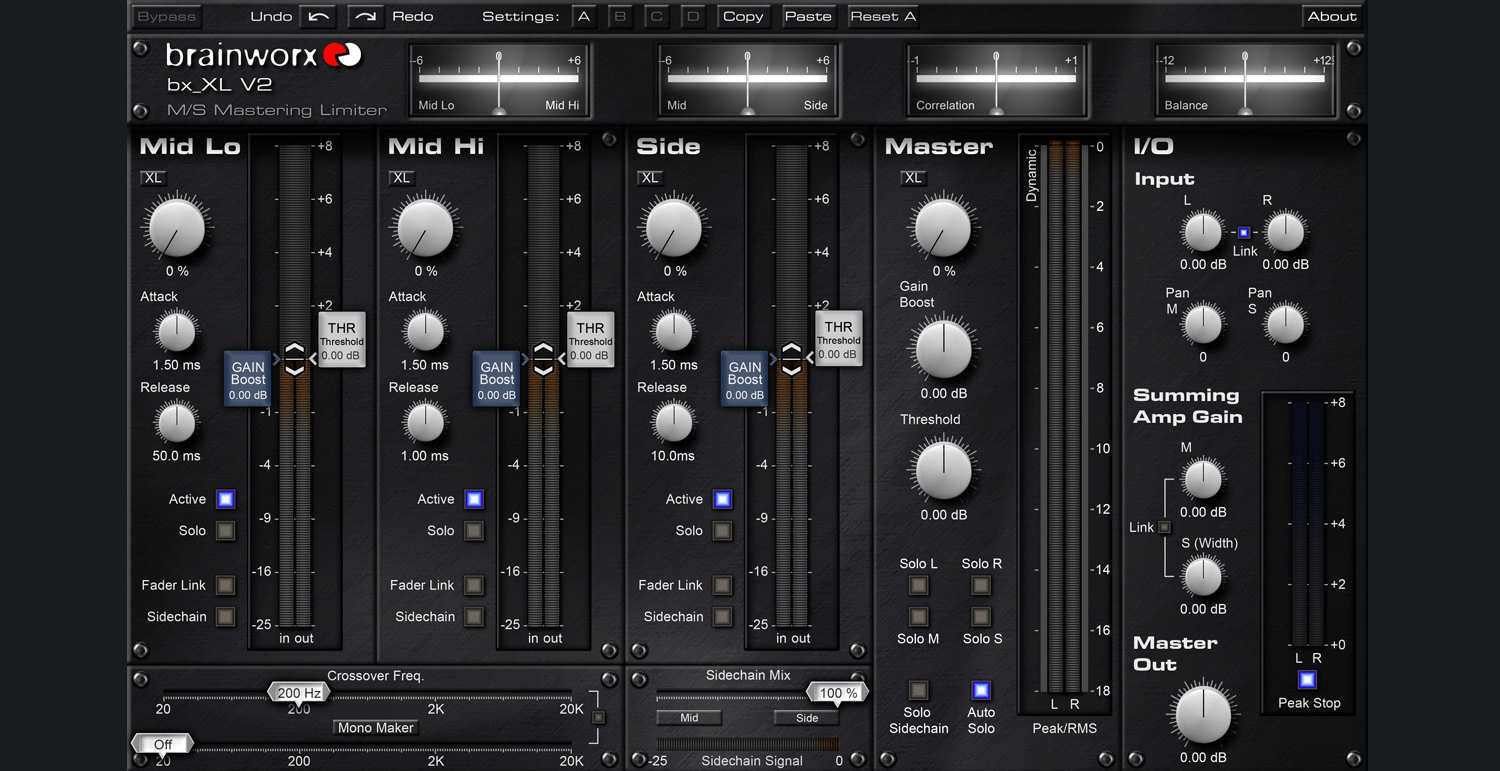Click Mid Lo Gain Boost handle
This screenshot has width=1500, height=771.
(248, 378)
